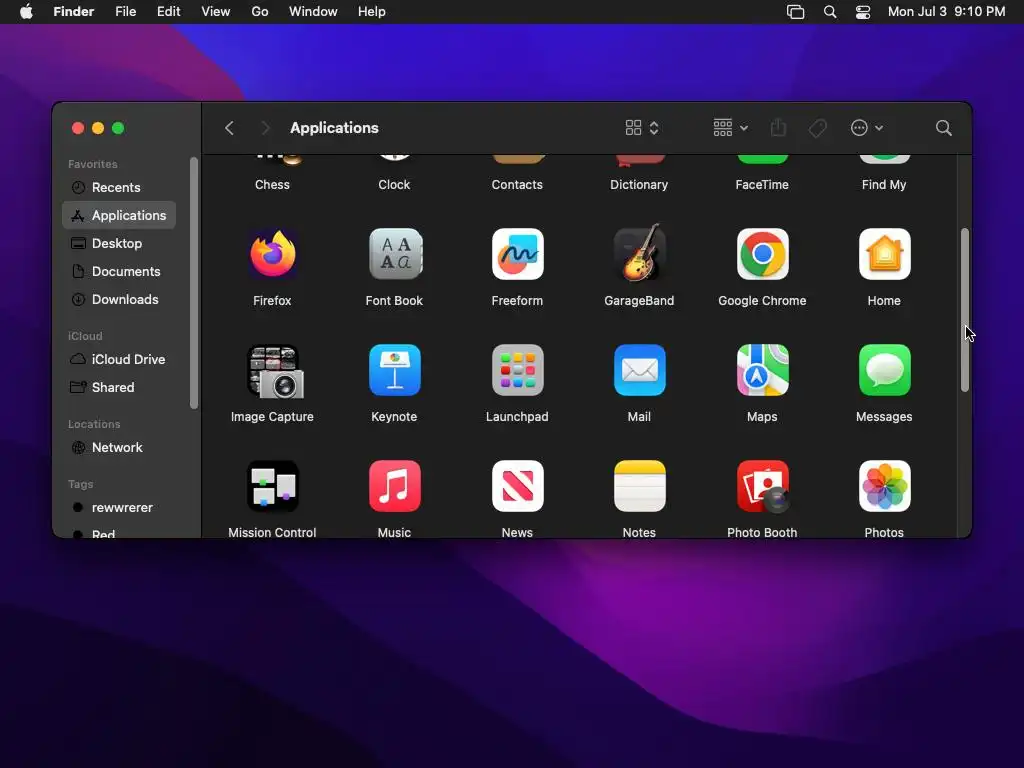
Task: Click the Dictionary label
Action: tap(639, 185)
